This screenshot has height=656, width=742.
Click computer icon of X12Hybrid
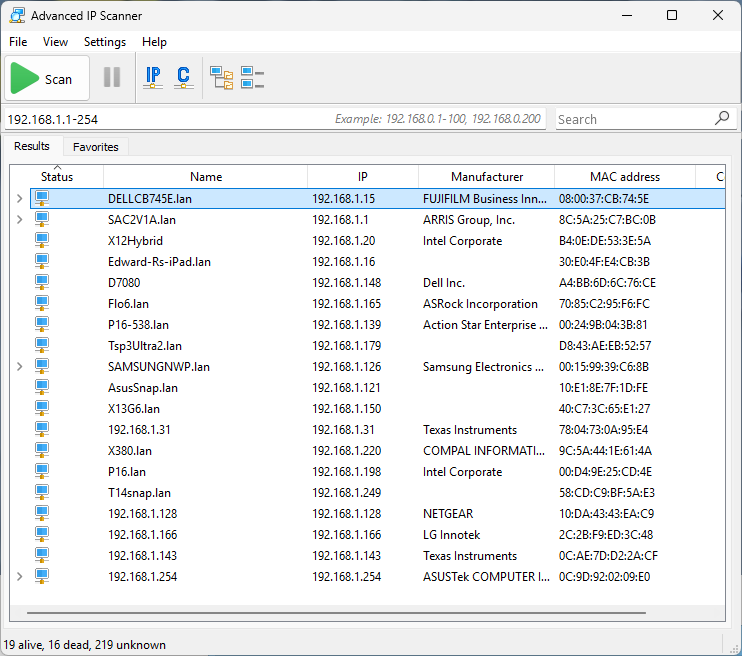click(x=42, y=240)
